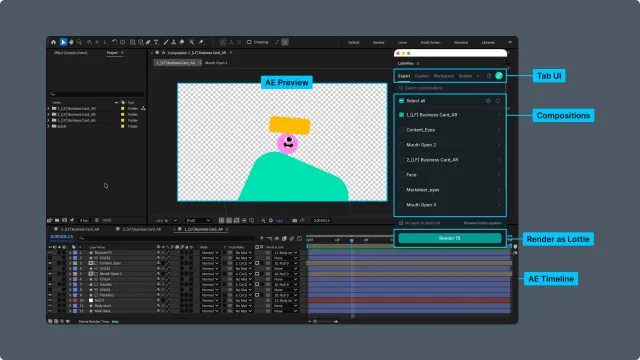
Task: Select the Selection arrow tool
Action: coord(63,42)
